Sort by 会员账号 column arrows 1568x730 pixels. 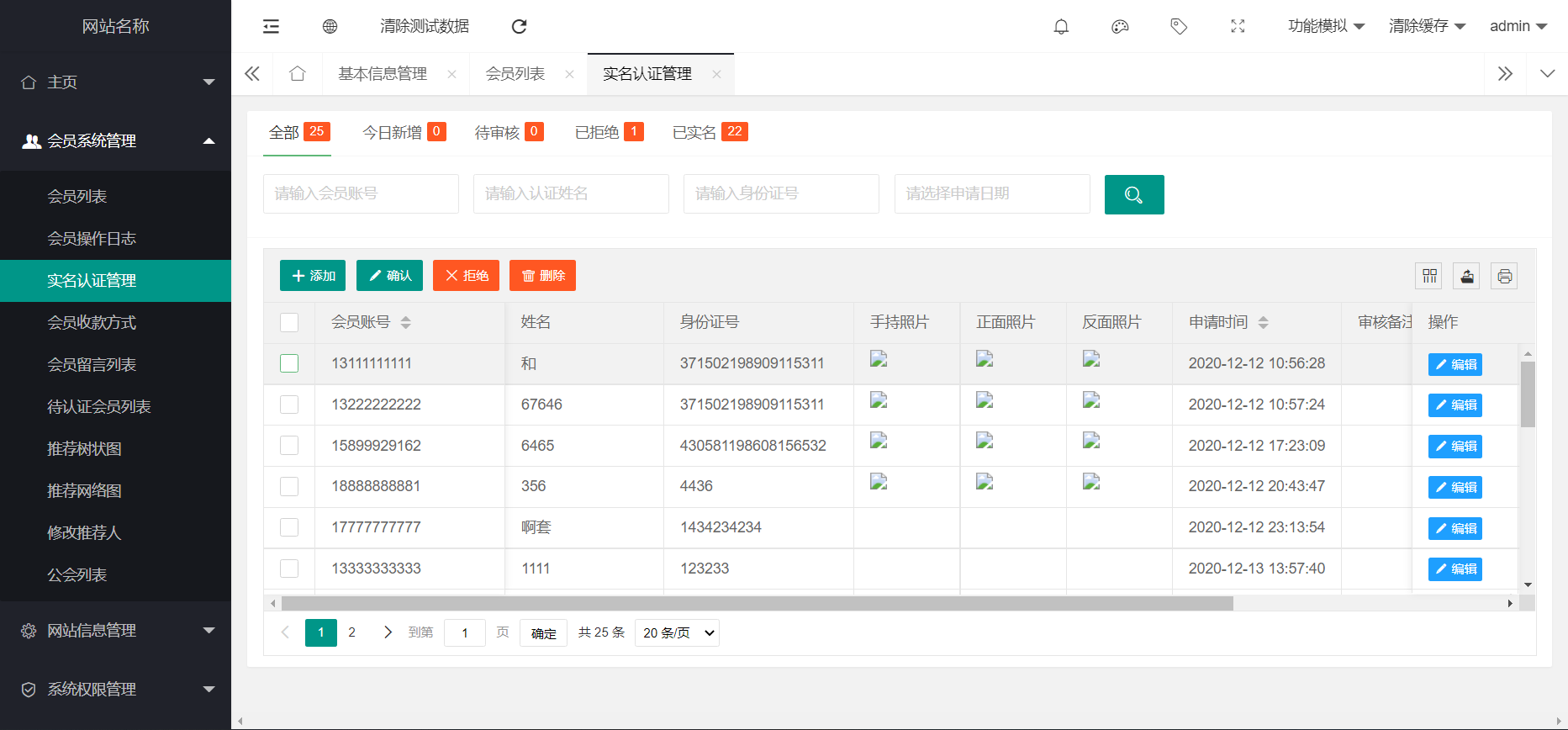pos(406,322)
